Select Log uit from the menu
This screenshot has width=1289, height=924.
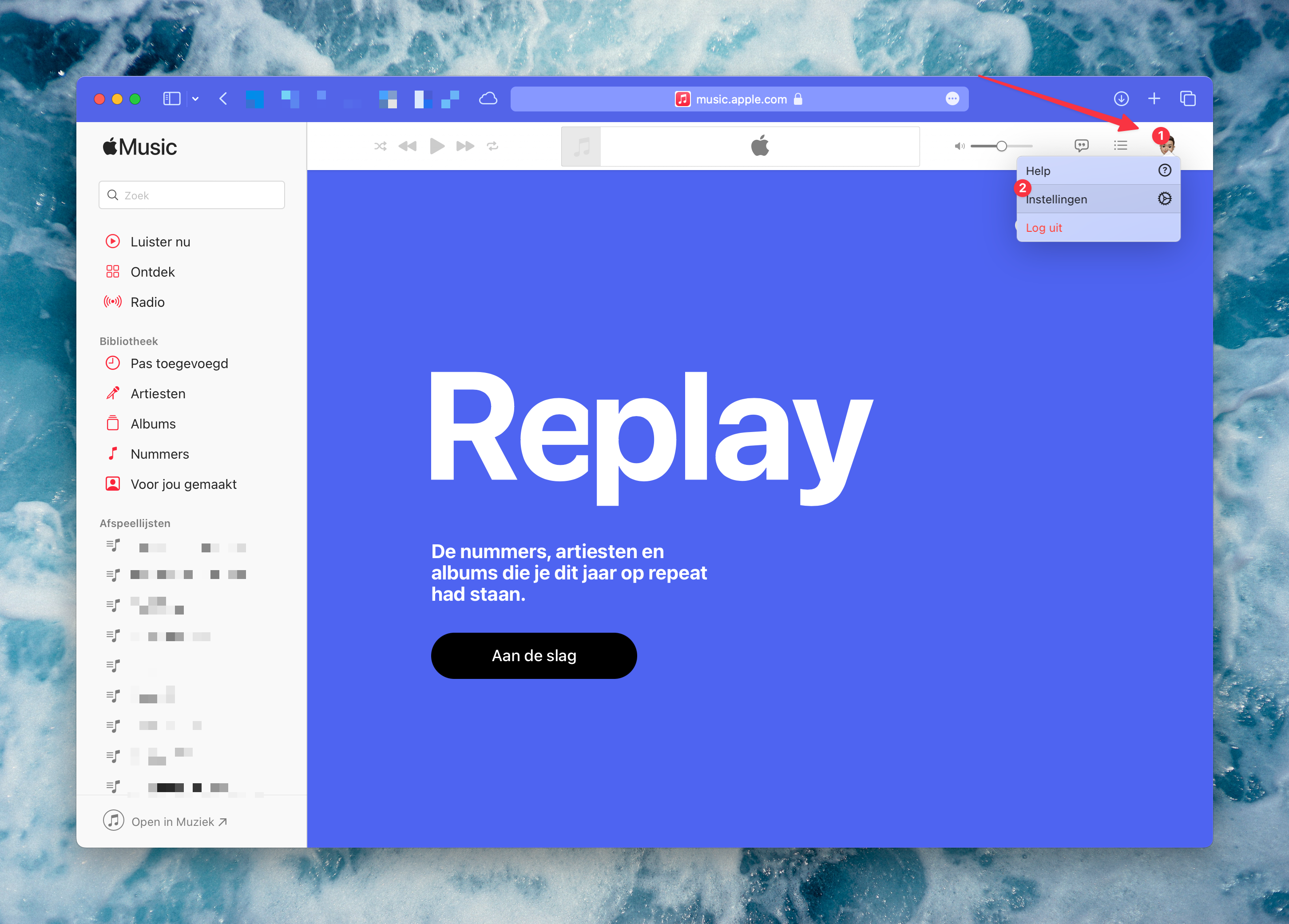[x=1043, y=227]
